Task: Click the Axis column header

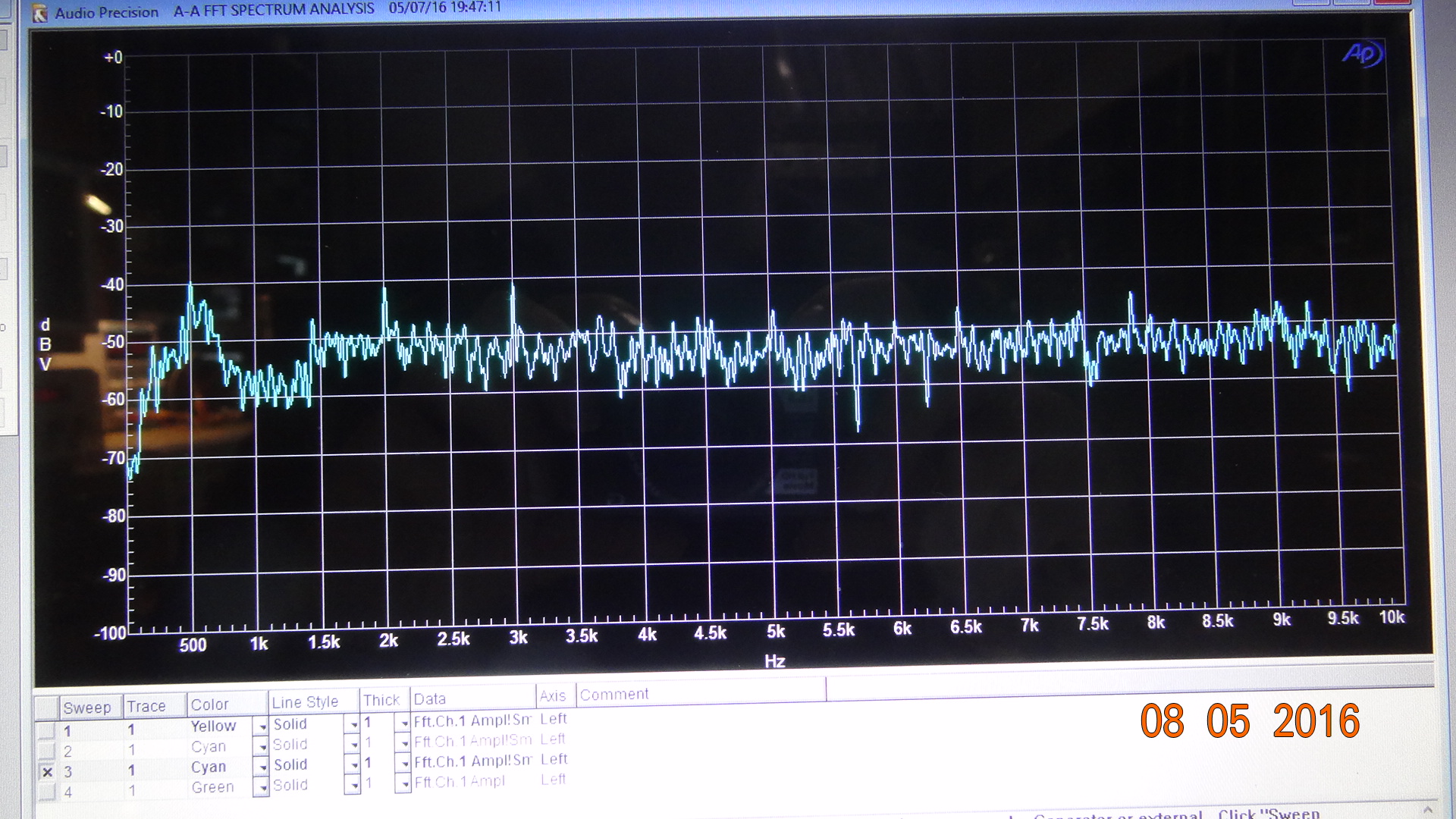Action: 556,695
